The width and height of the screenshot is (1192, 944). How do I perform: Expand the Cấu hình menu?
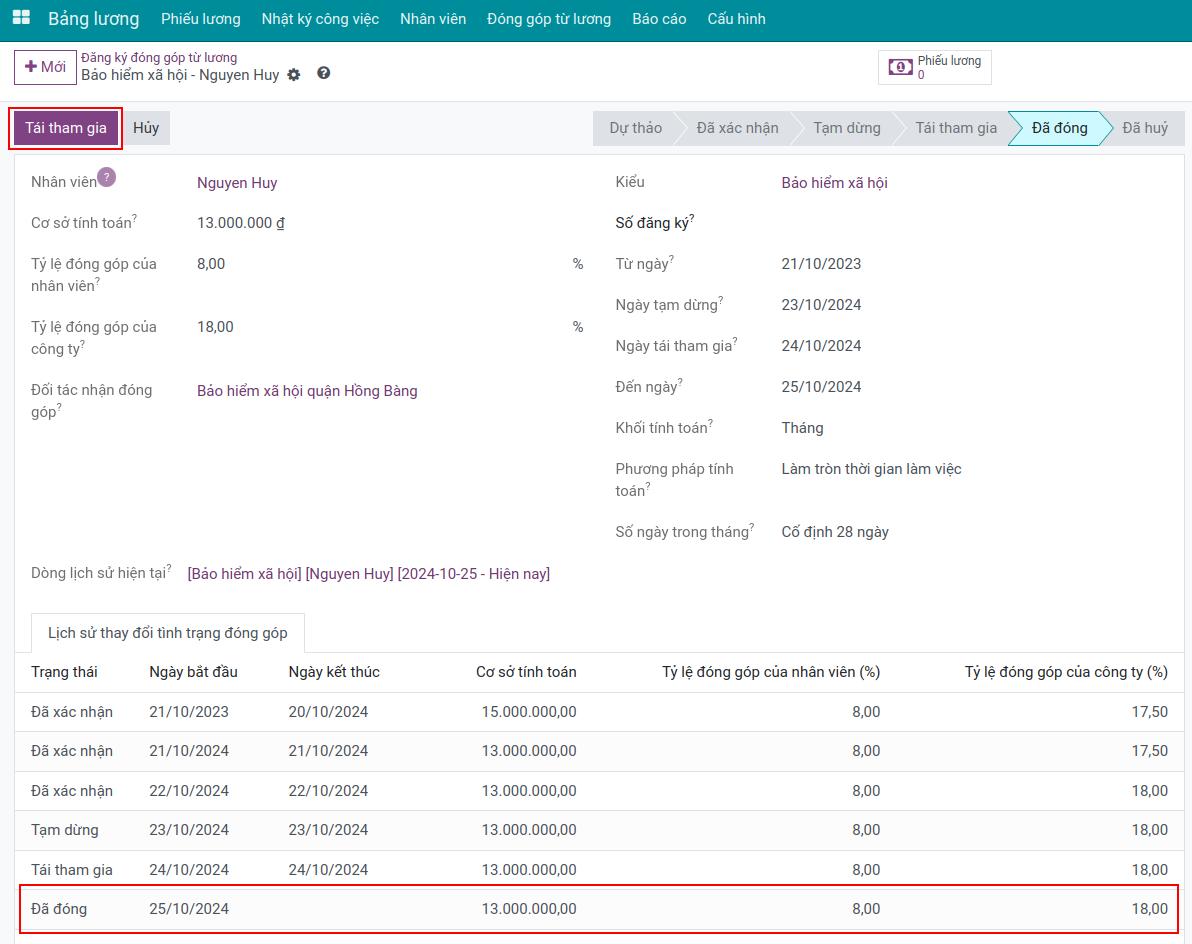[736, 19]
